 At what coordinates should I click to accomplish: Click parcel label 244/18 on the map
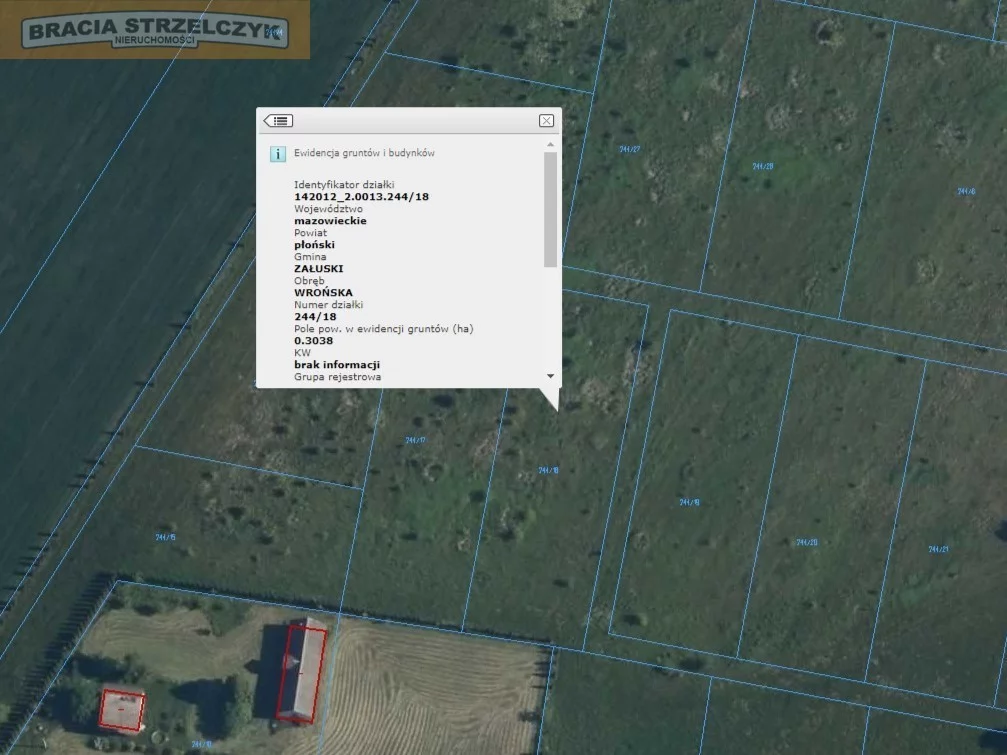(548, 470)
